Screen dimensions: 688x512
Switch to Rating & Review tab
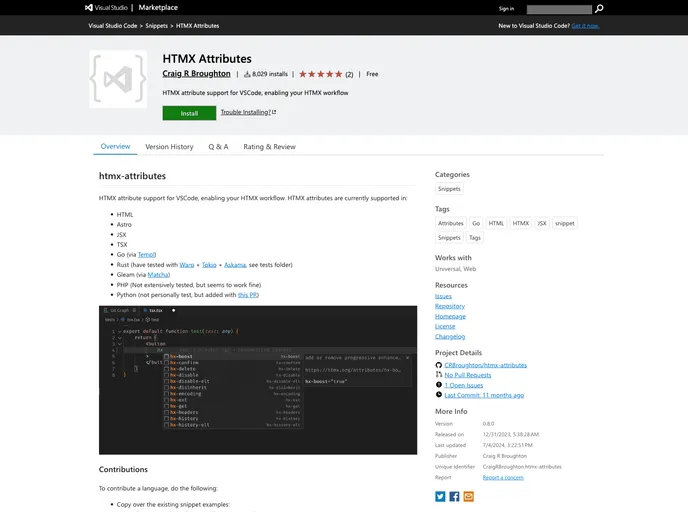pos(269,147)
